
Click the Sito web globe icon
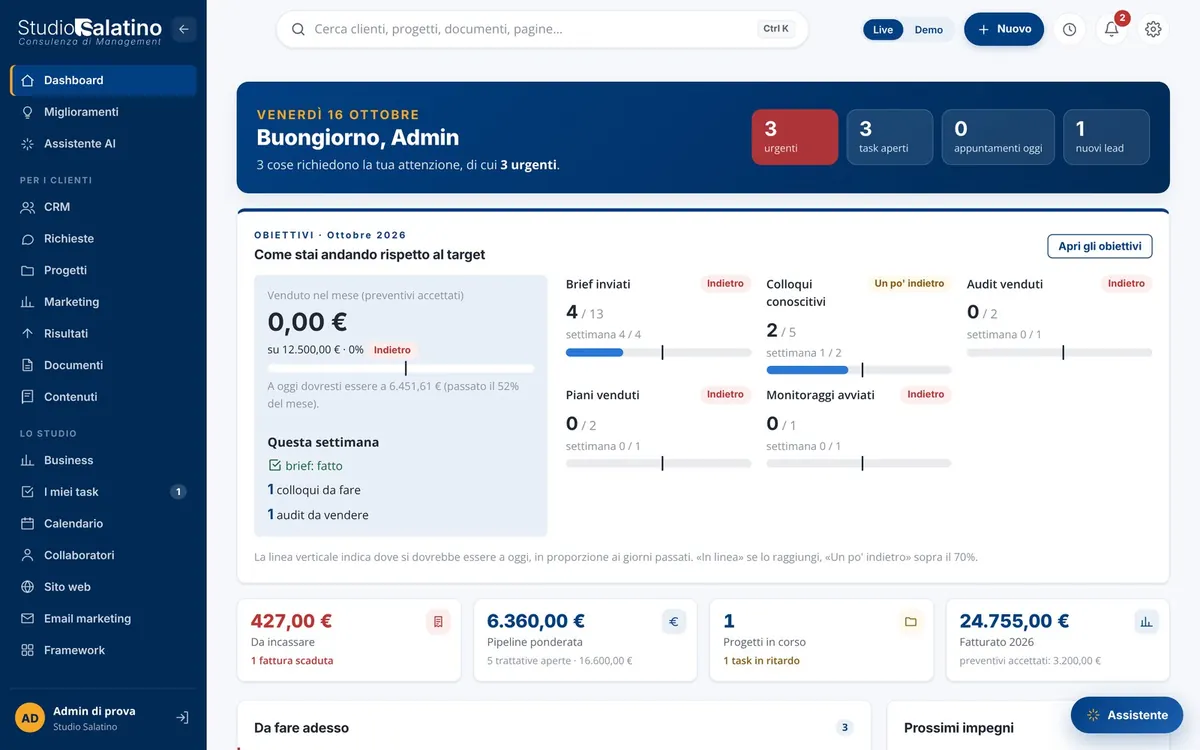coord(27,587)
